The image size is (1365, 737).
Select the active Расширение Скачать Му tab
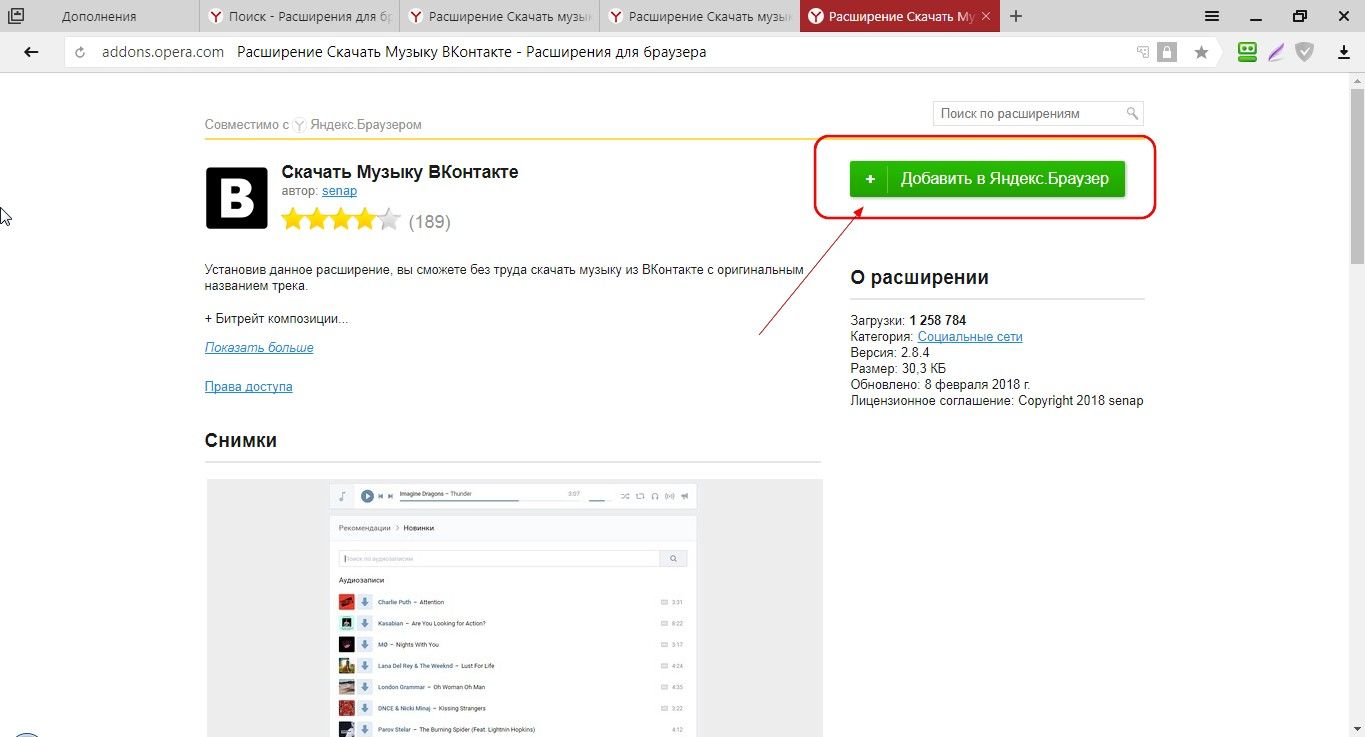tap(899, 16)
